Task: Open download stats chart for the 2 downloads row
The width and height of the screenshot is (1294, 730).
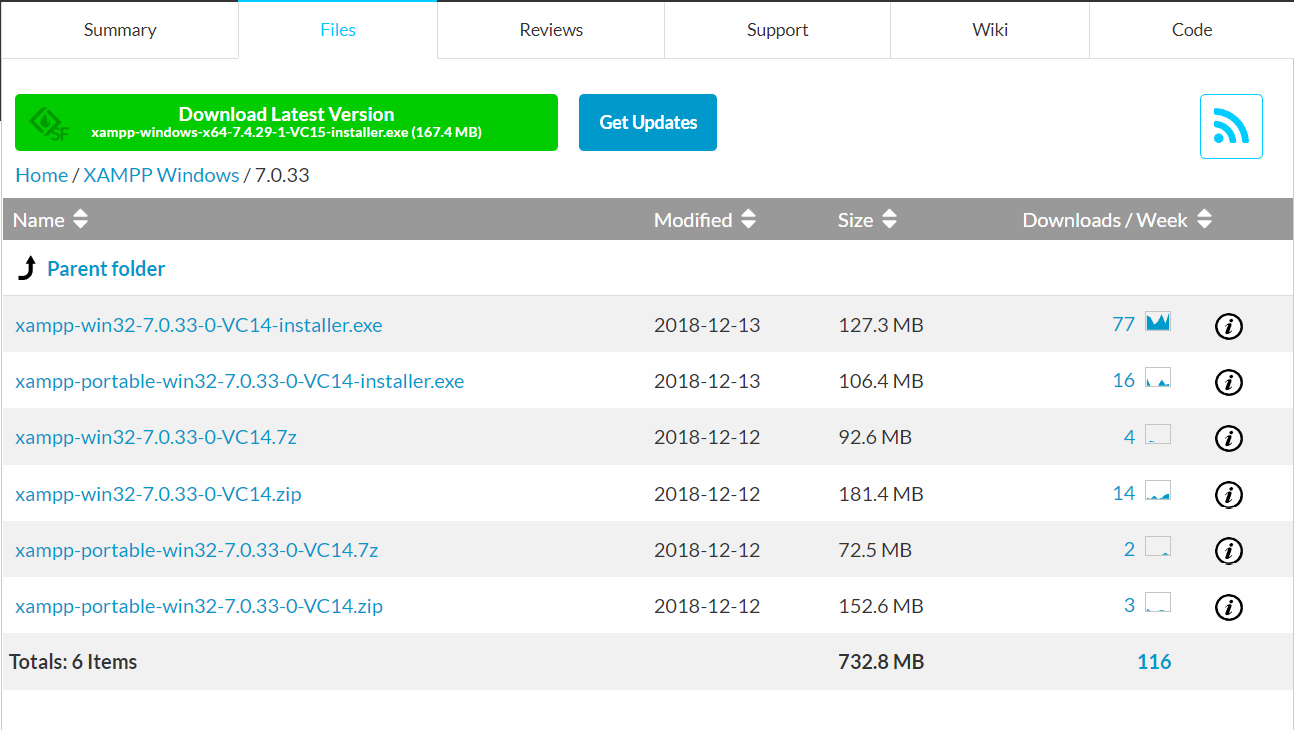Action: pyautogui.click(x=1158, y=546)
